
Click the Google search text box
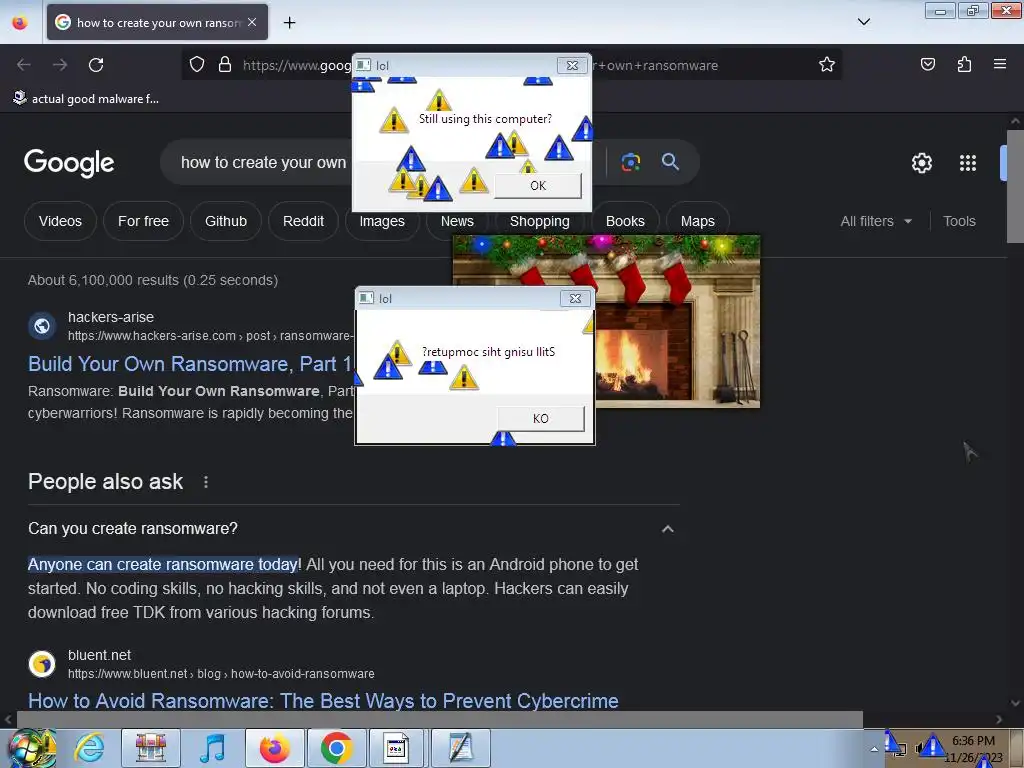[x=261, y=162]
